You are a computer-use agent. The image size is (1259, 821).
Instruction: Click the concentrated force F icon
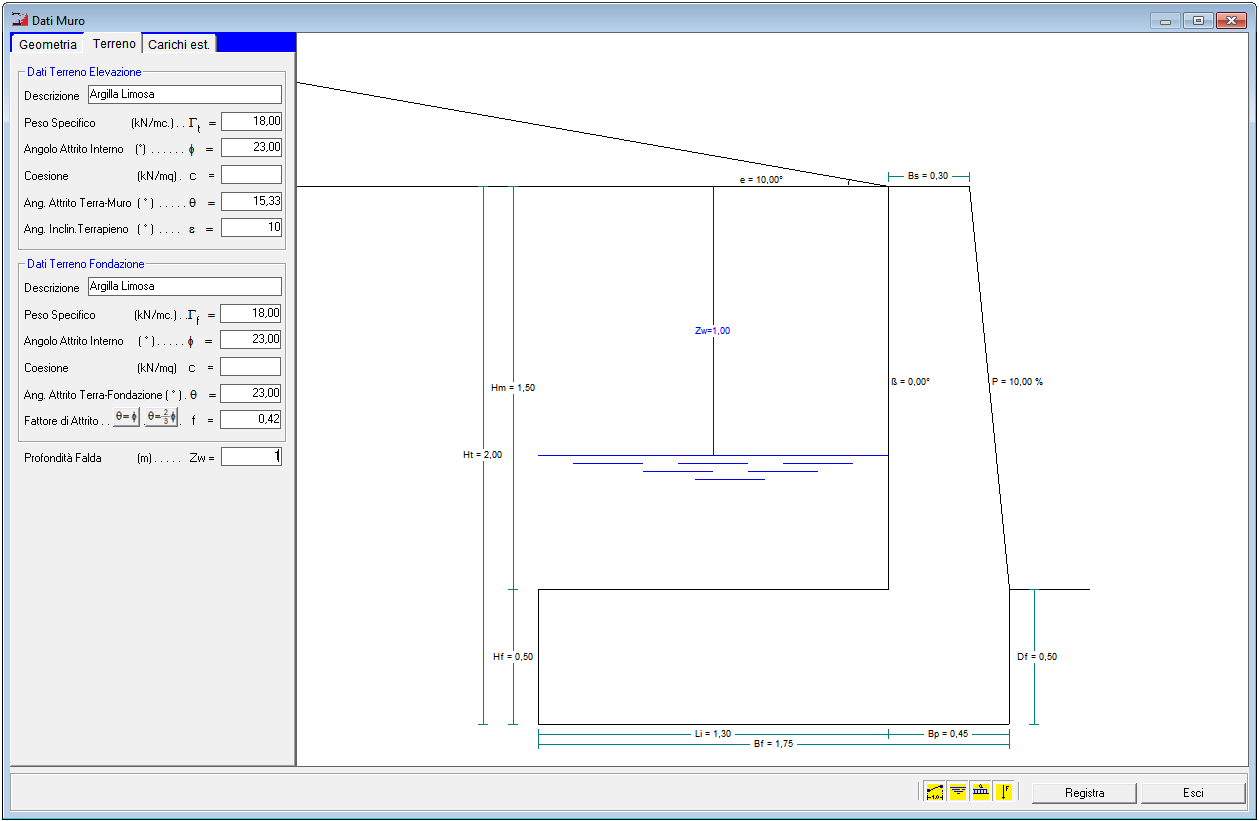point(1004,792)
